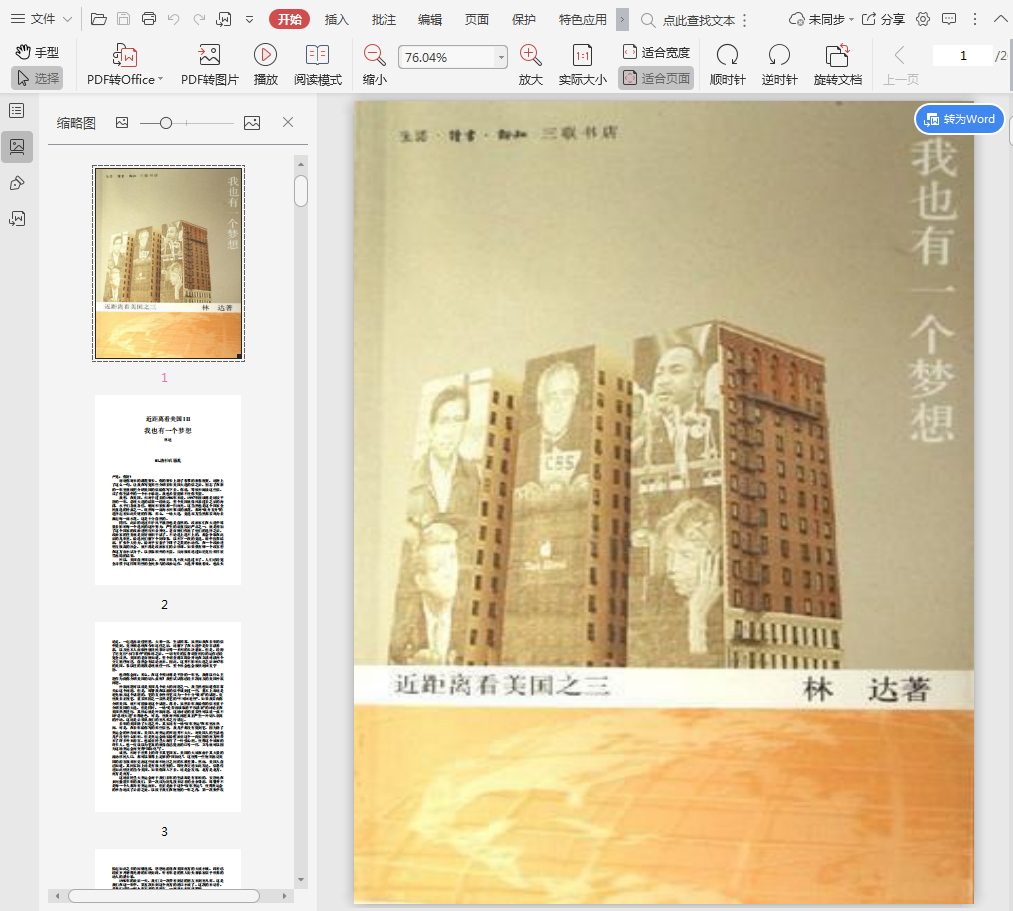Switch to the 插入 tab
This screenshot has width=1013, height=911.
337,19
